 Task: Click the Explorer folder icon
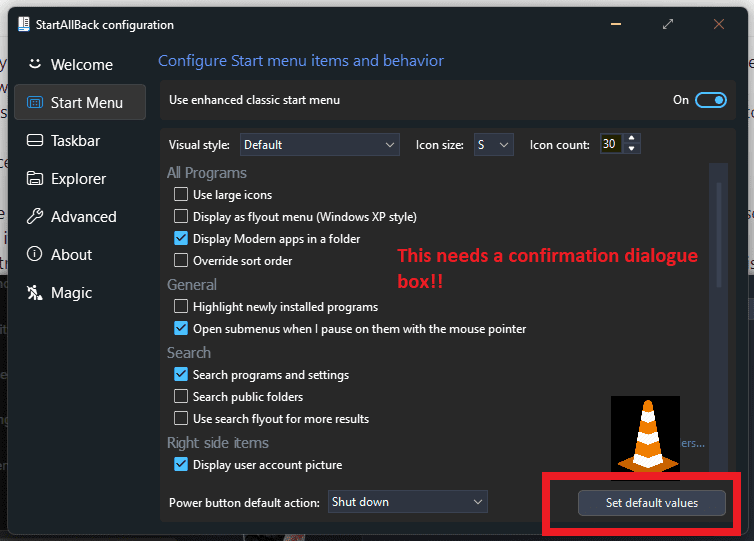[35, 178]
